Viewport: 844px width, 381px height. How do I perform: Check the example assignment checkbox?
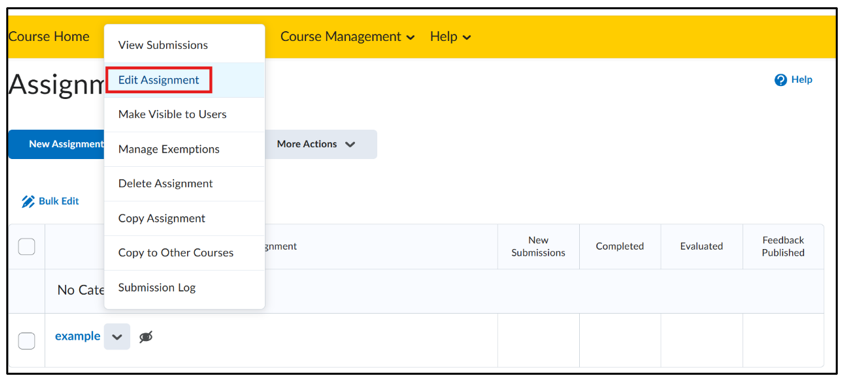pos(27,341)
